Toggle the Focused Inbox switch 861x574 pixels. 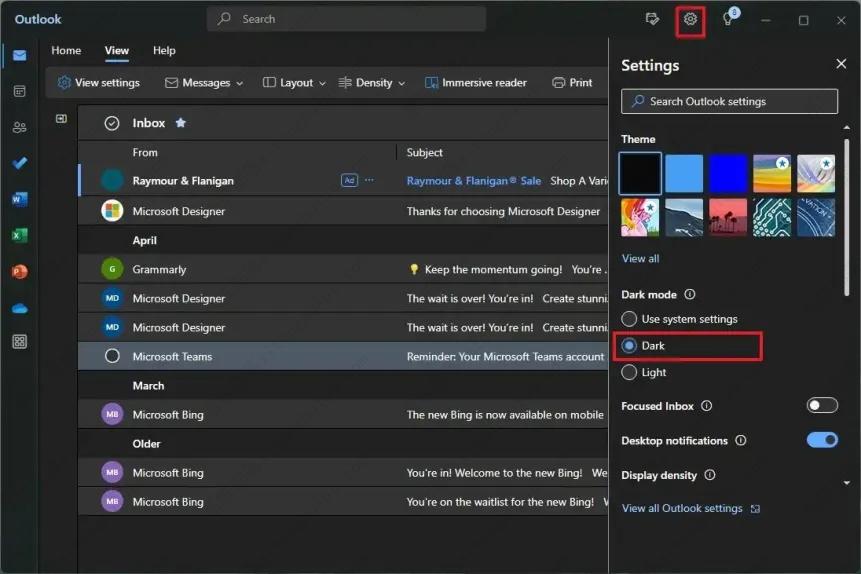click(x=822, y=405)
